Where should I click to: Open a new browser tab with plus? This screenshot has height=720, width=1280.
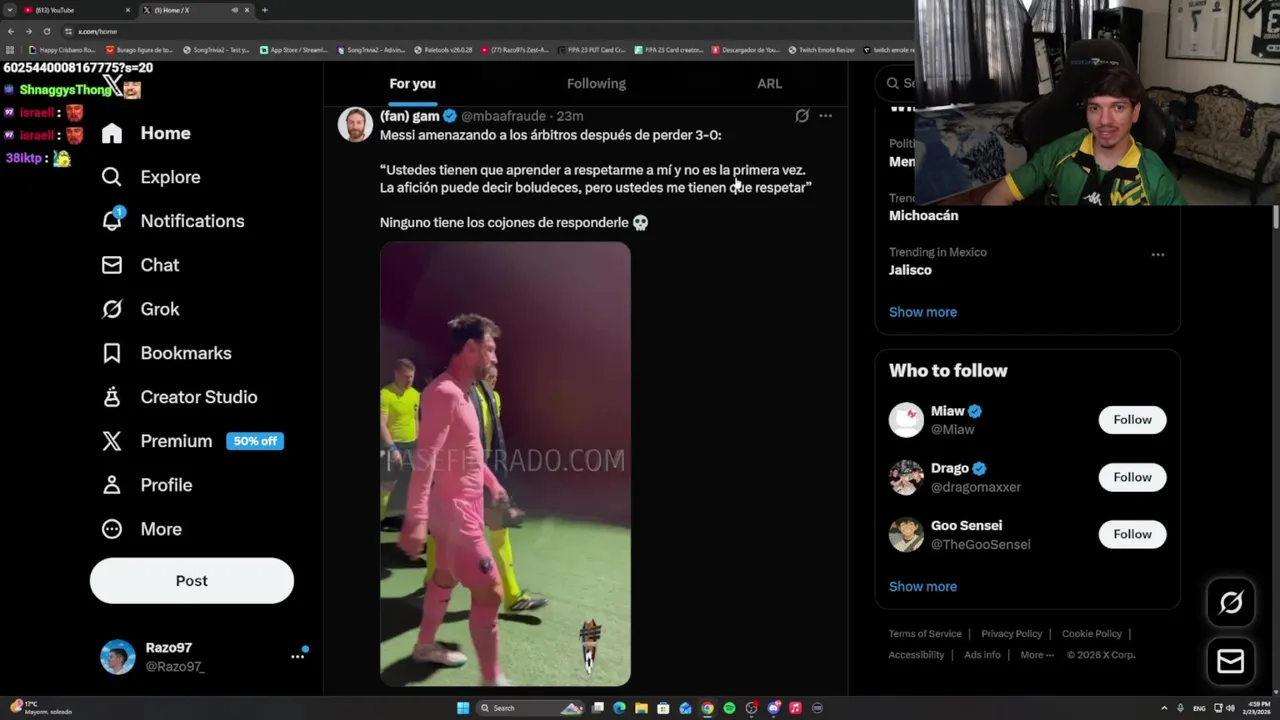tap(264, 10)
